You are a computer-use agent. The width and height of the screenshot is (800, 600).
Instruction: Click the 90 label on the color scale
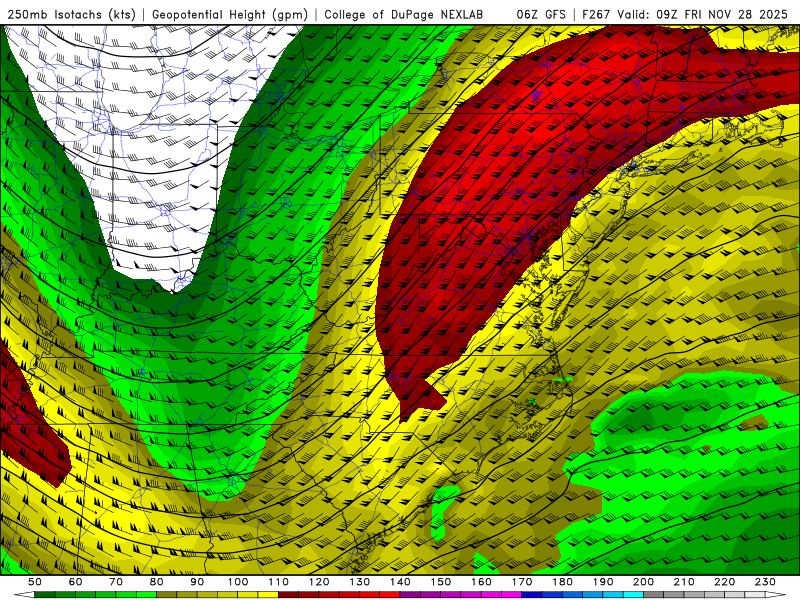[197, 582]
